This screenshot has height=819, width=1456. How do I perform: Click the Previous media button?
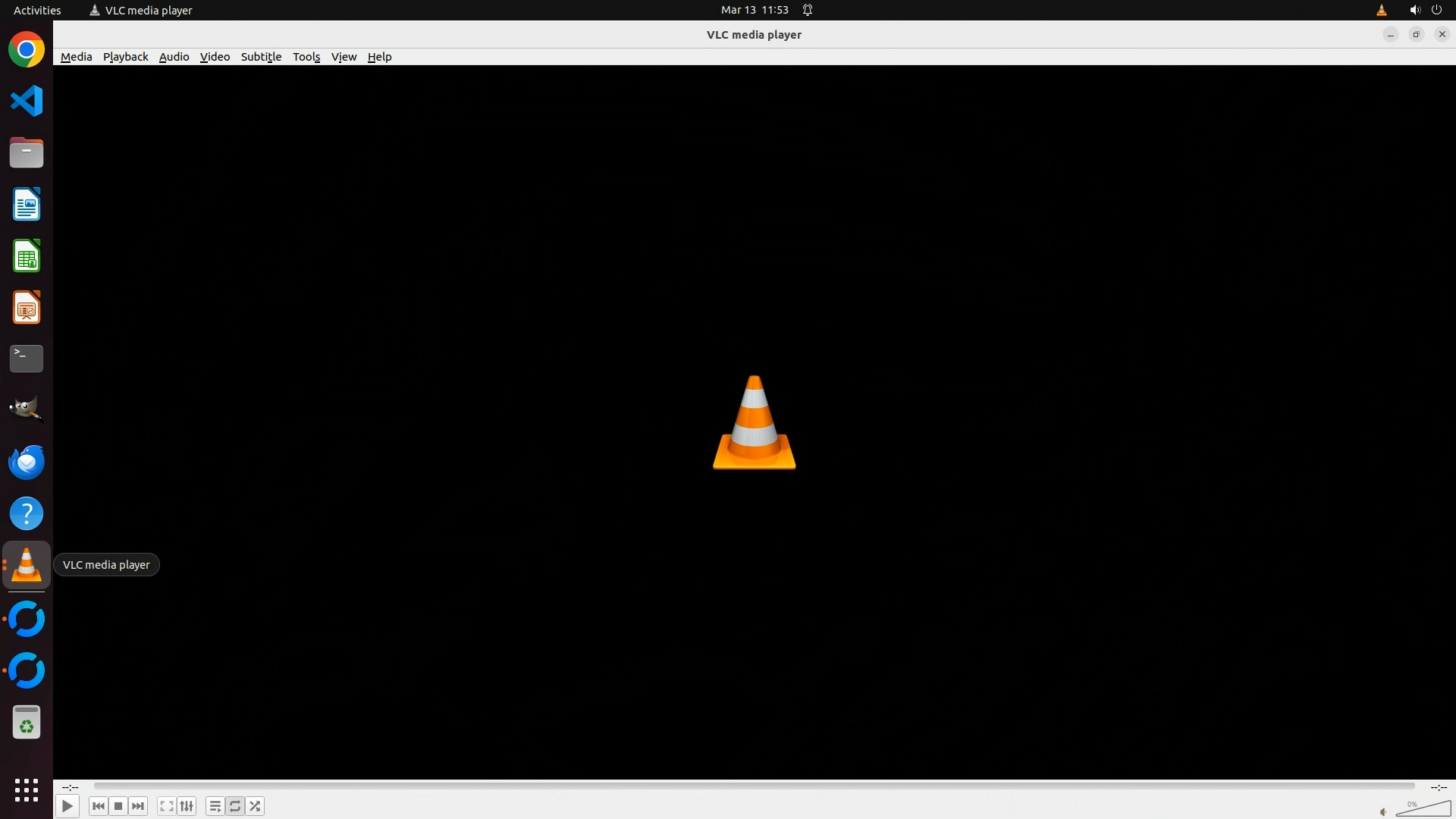98,806
